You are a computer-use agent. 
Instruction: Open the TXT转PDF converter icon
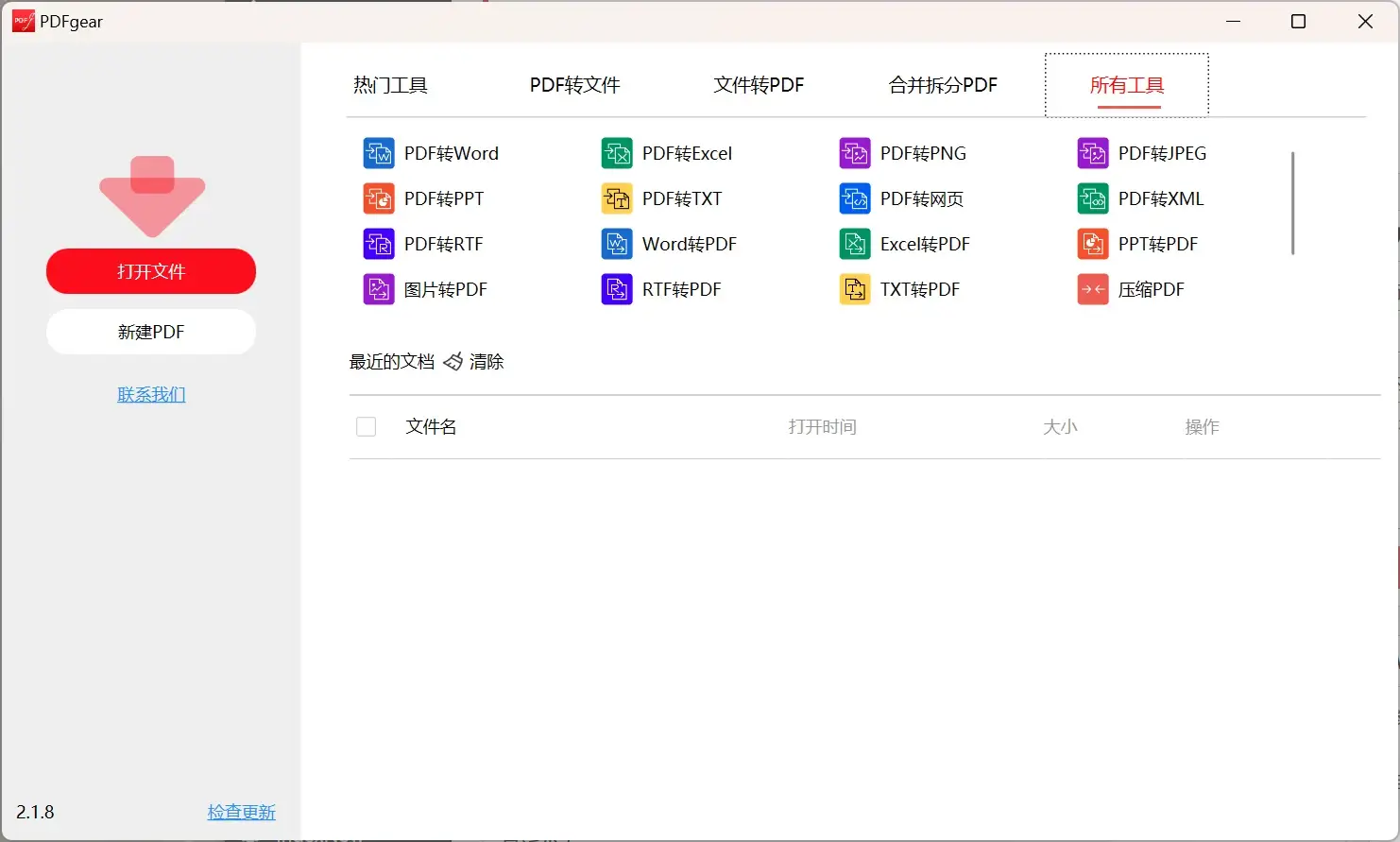pos(855,289)
